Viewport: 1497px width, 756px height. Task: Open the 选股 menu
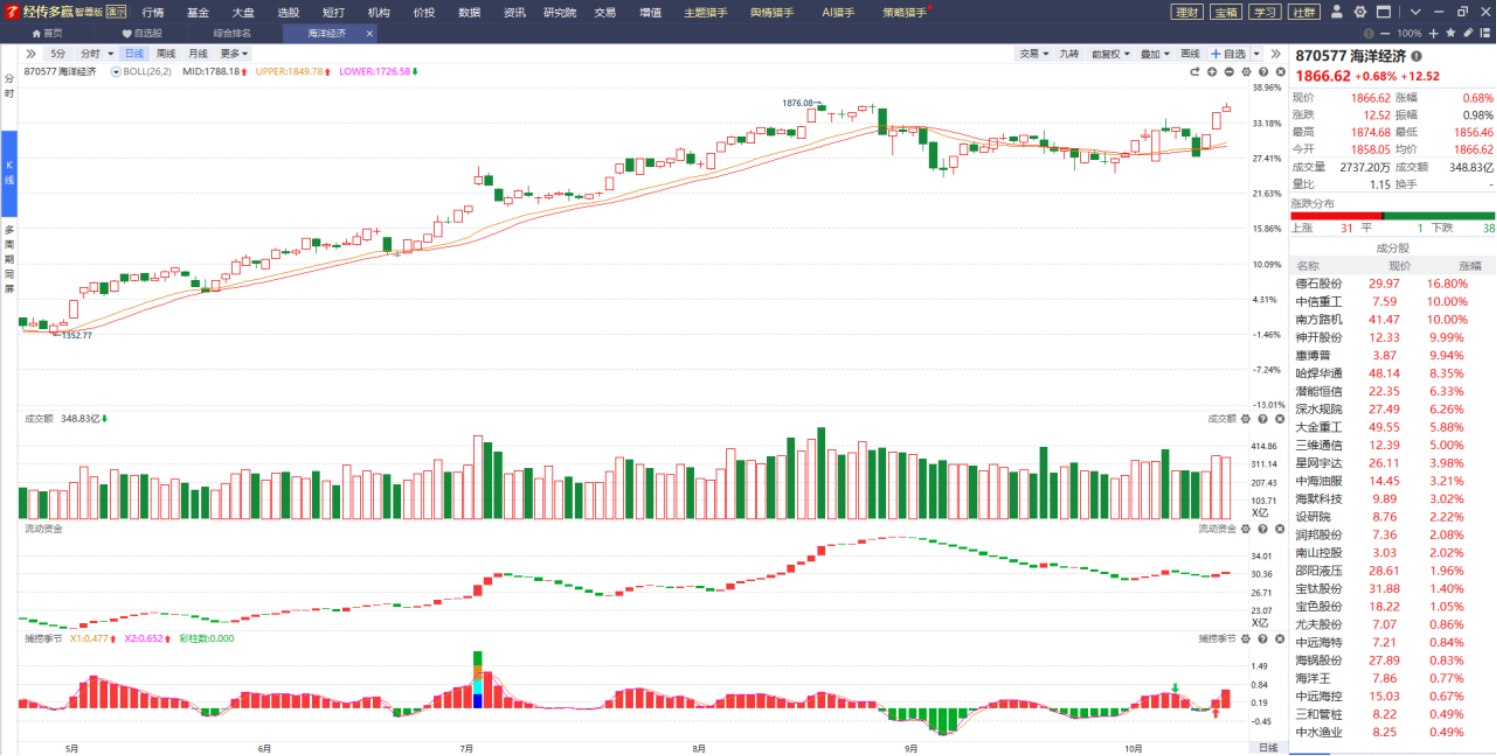[x=288, y=12]
